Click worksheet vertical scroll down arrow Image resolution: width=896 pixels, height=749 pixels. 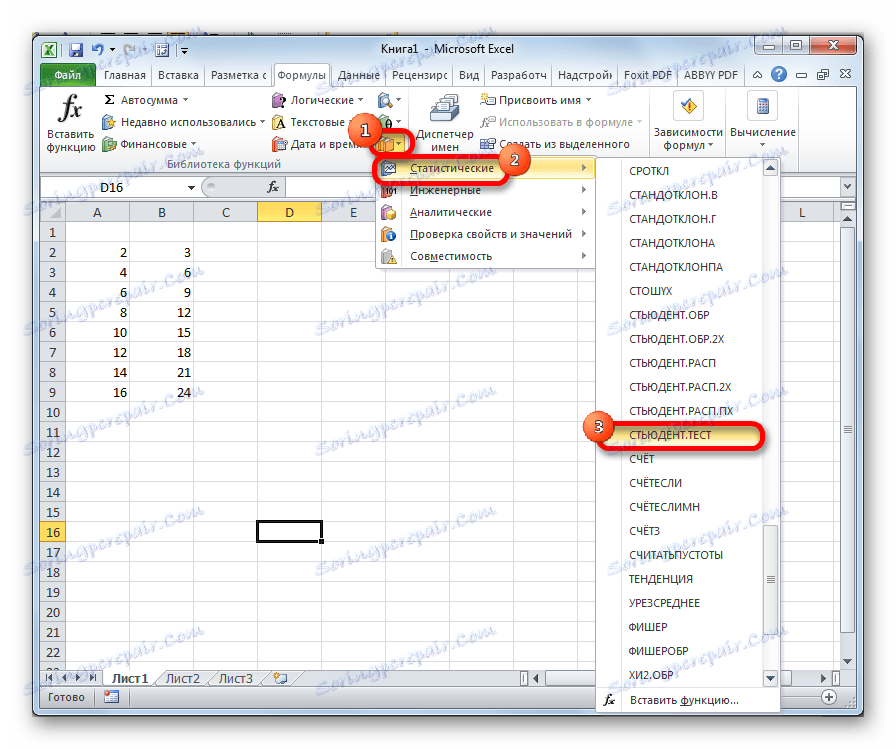pyautogui.click(x=847, y=661)
